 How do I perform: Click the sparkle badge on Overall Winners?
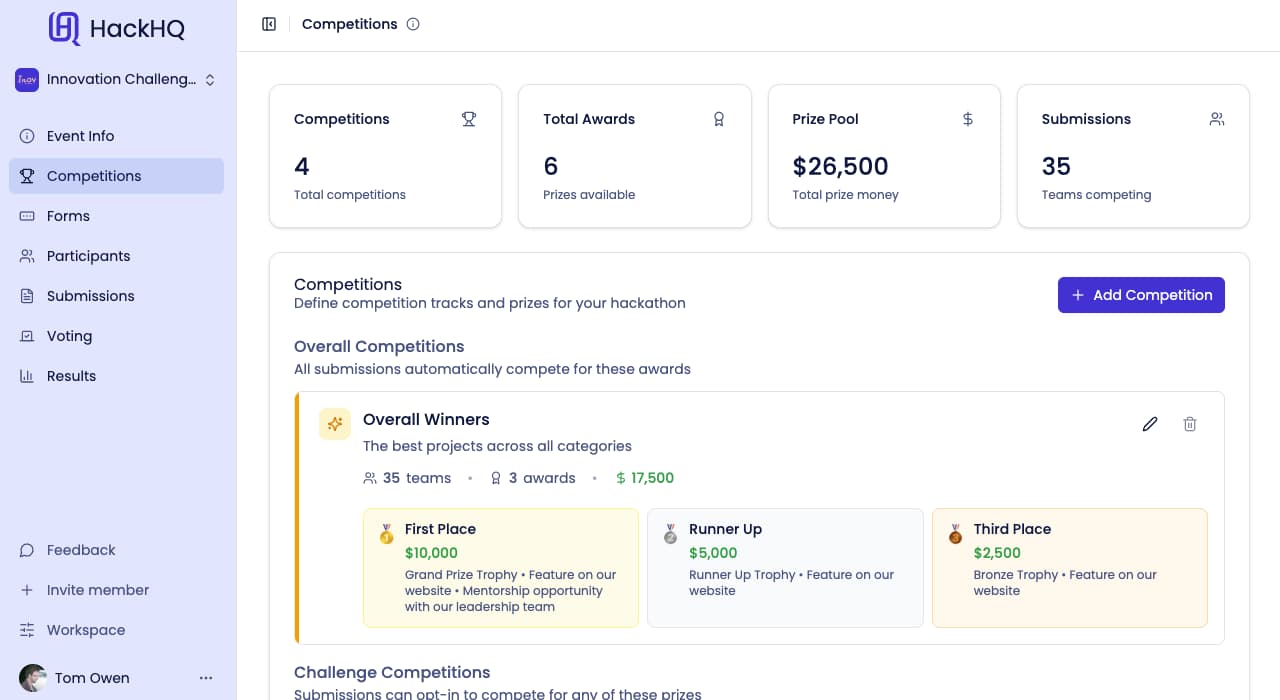[334, 424]
